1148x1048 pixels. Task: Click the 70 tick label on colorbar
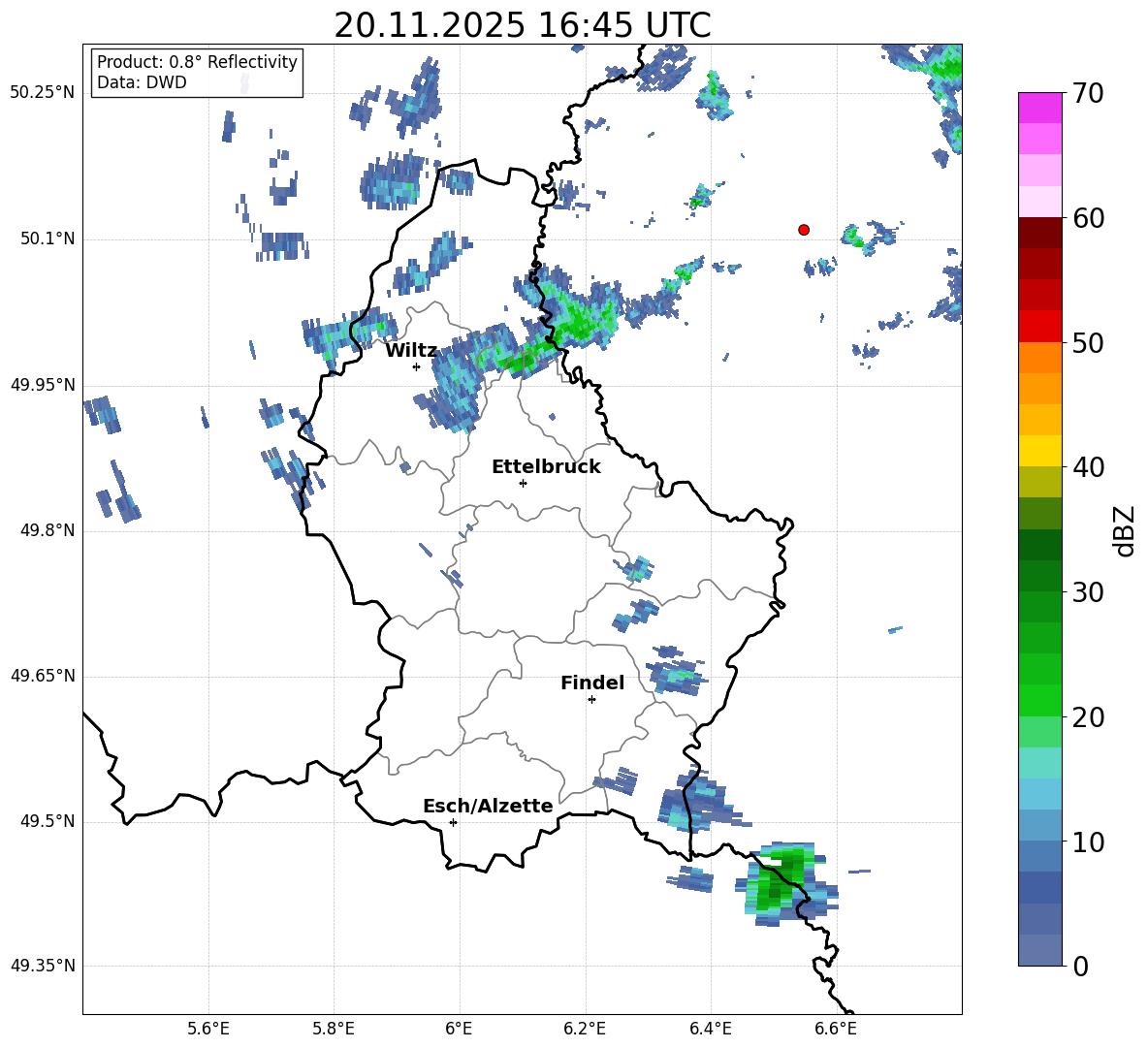click(1089, 94)
